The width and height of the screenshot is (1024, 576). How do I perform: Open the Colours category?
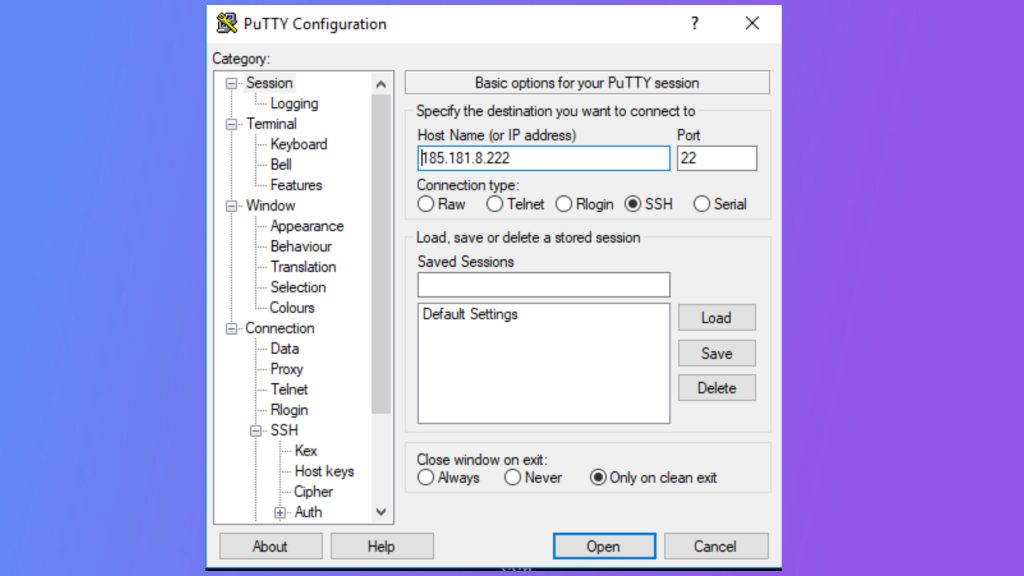click(x=292, y=308)
